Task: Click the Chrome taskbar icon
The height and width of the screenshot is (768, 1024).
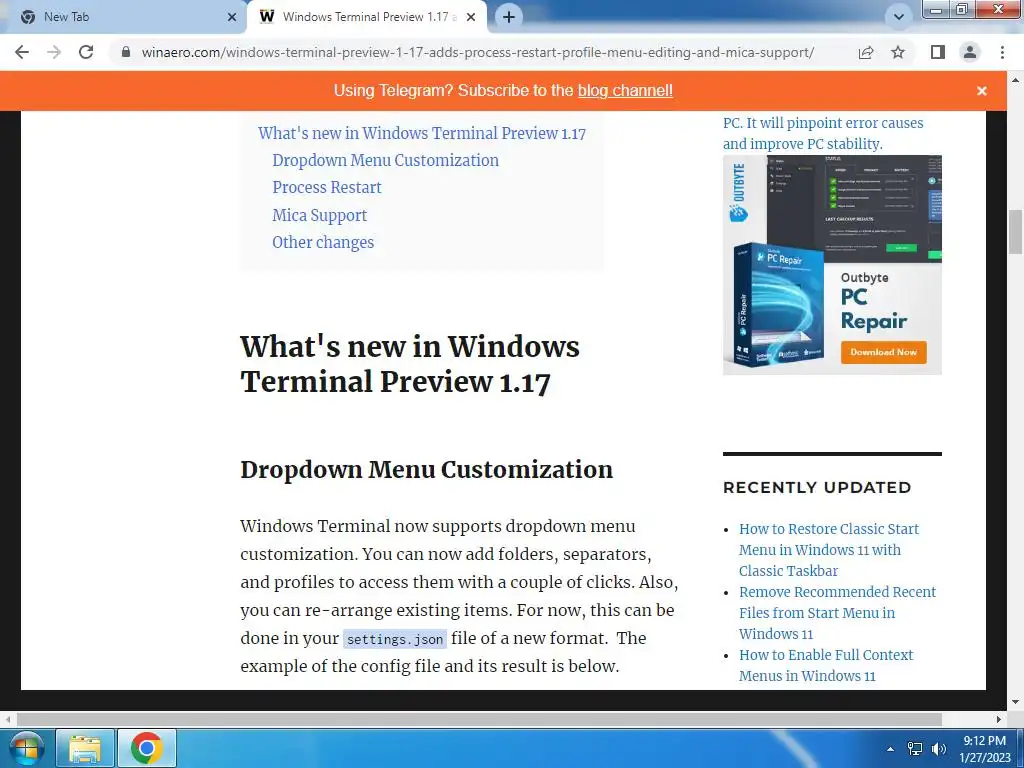Action: click(146, 748)
